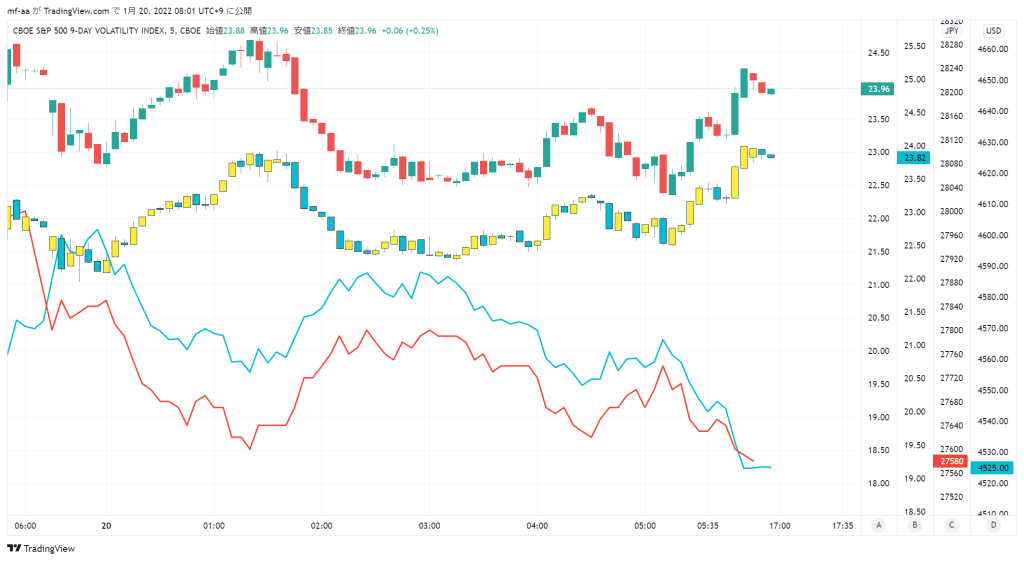Click the 4600.00 value on the USD scale
This screenshot has width=1024, height=561.
point(993,236)
